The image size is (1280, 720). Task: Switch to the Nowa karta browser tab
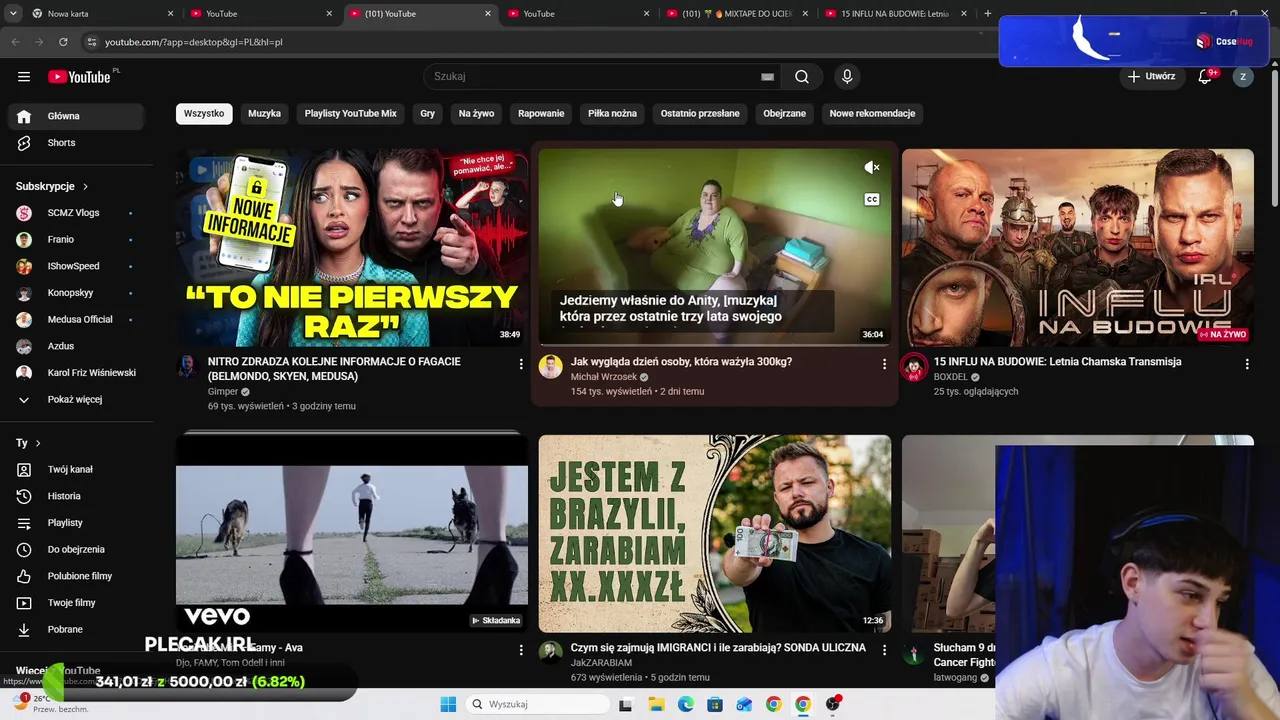[102, 14]
